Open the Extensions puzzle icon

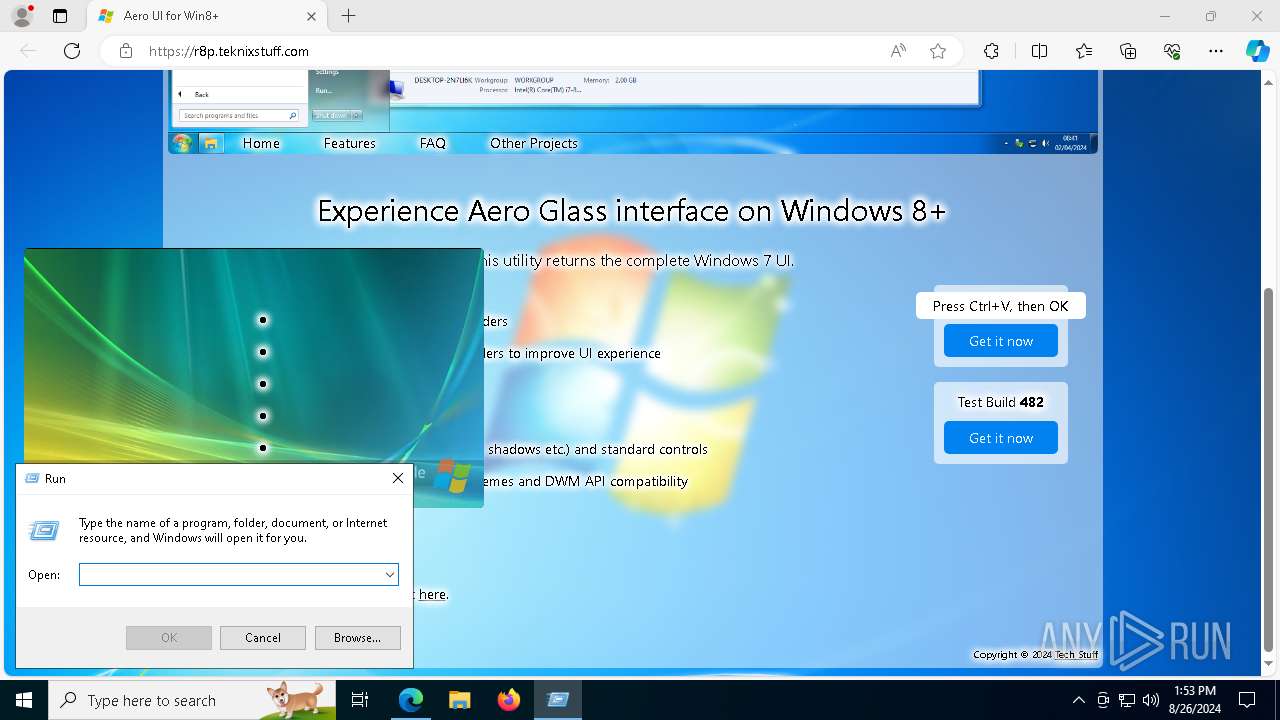[x=991, y=51]
